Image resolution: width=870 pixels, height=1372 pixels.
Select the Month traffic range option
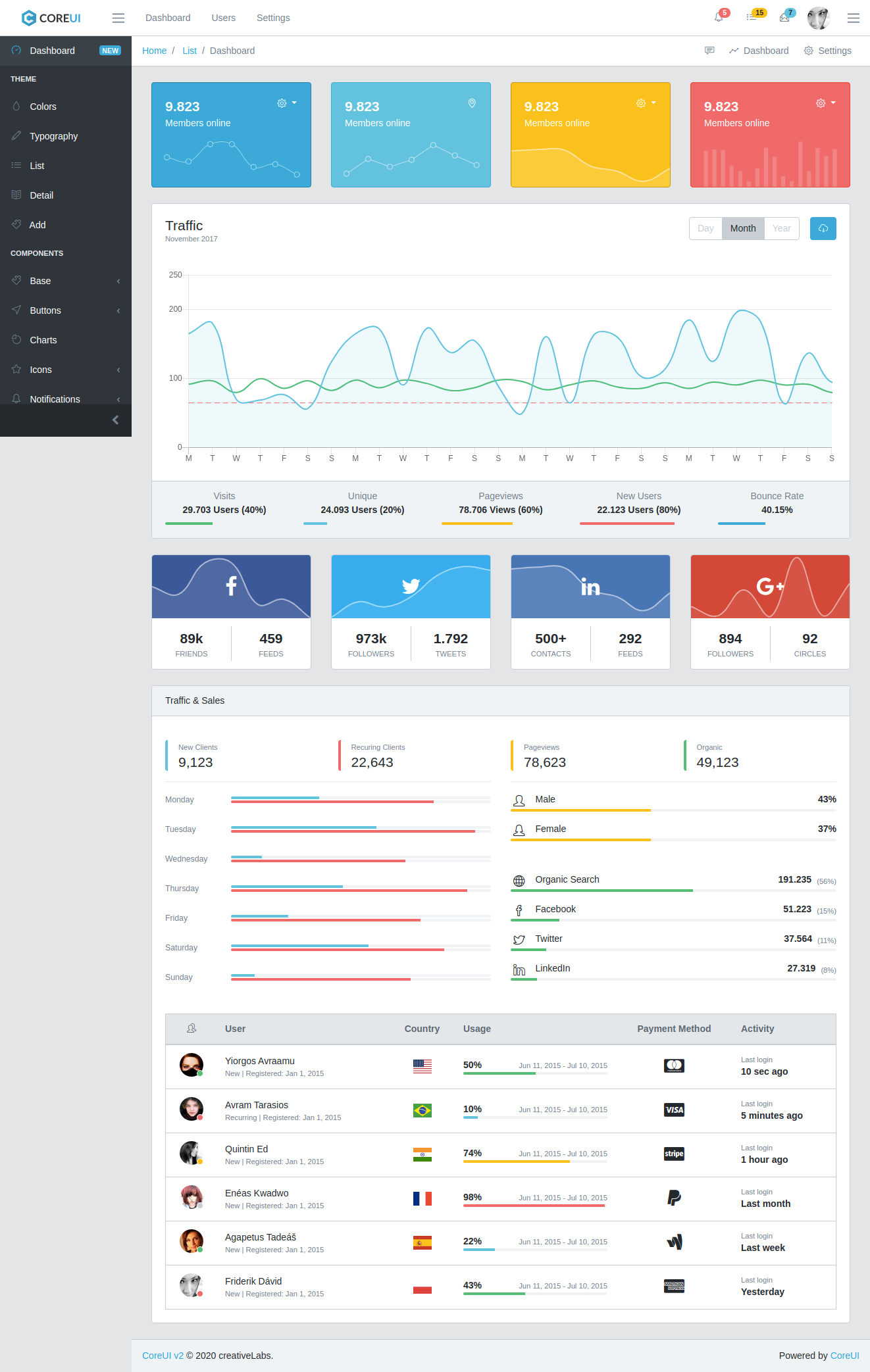[x=743, y=228]
